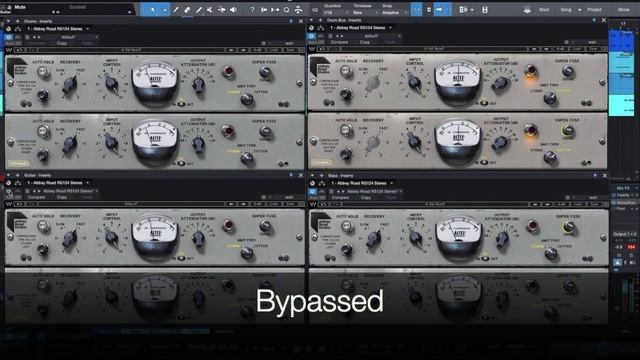Click the Waves logo in Drums plugin bar
This screenshot has height=360, width=640.
[x=9, y=50]
